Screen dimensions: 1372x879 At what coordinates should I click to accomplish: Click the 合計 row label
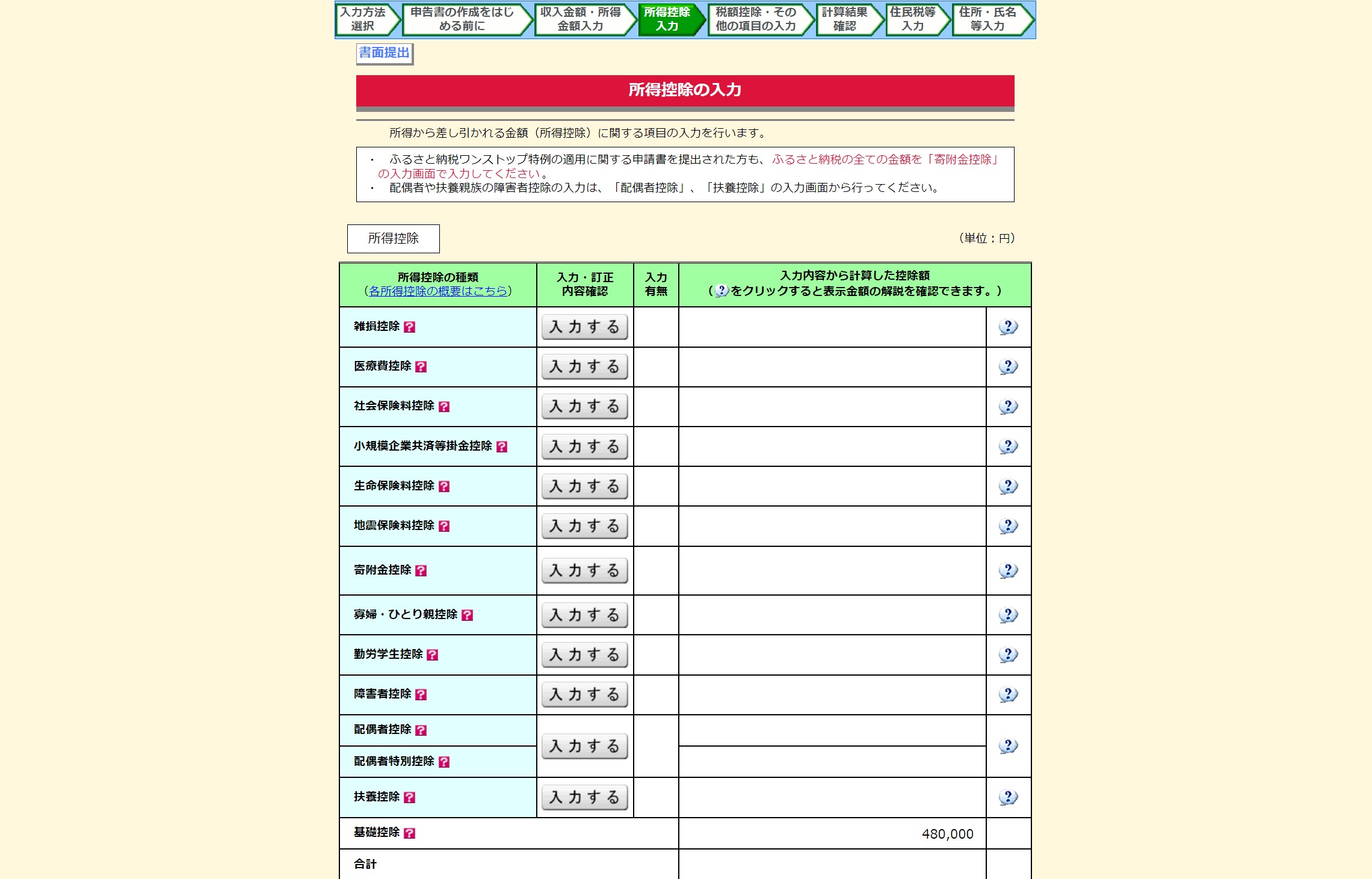point(365,864)
